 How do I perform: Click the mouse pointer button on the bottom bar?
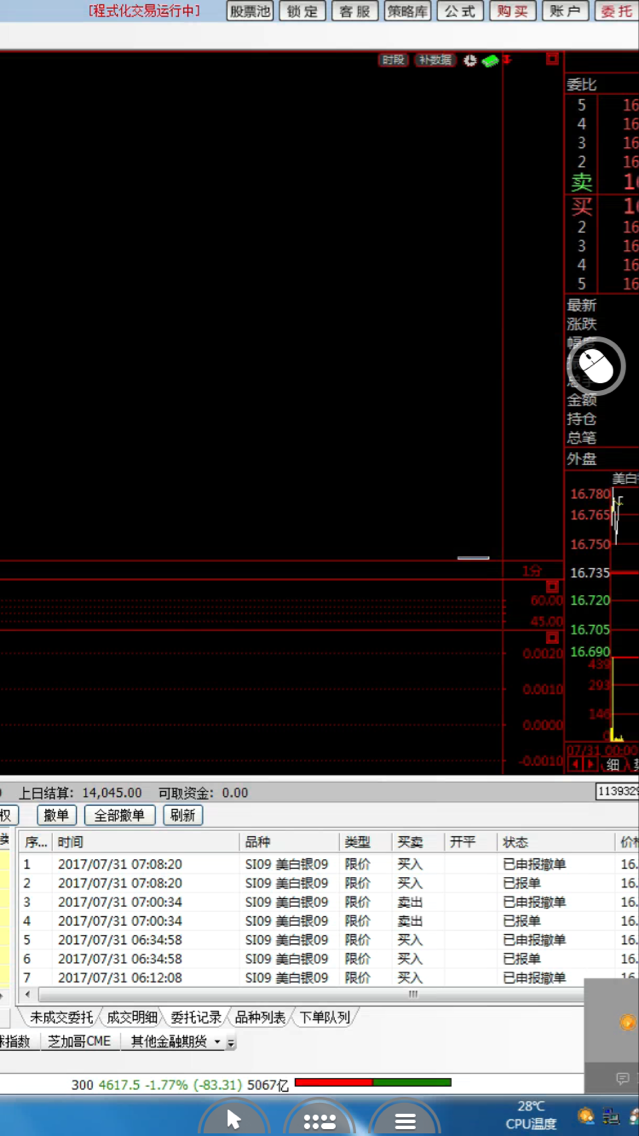(x=234, y=1119)
